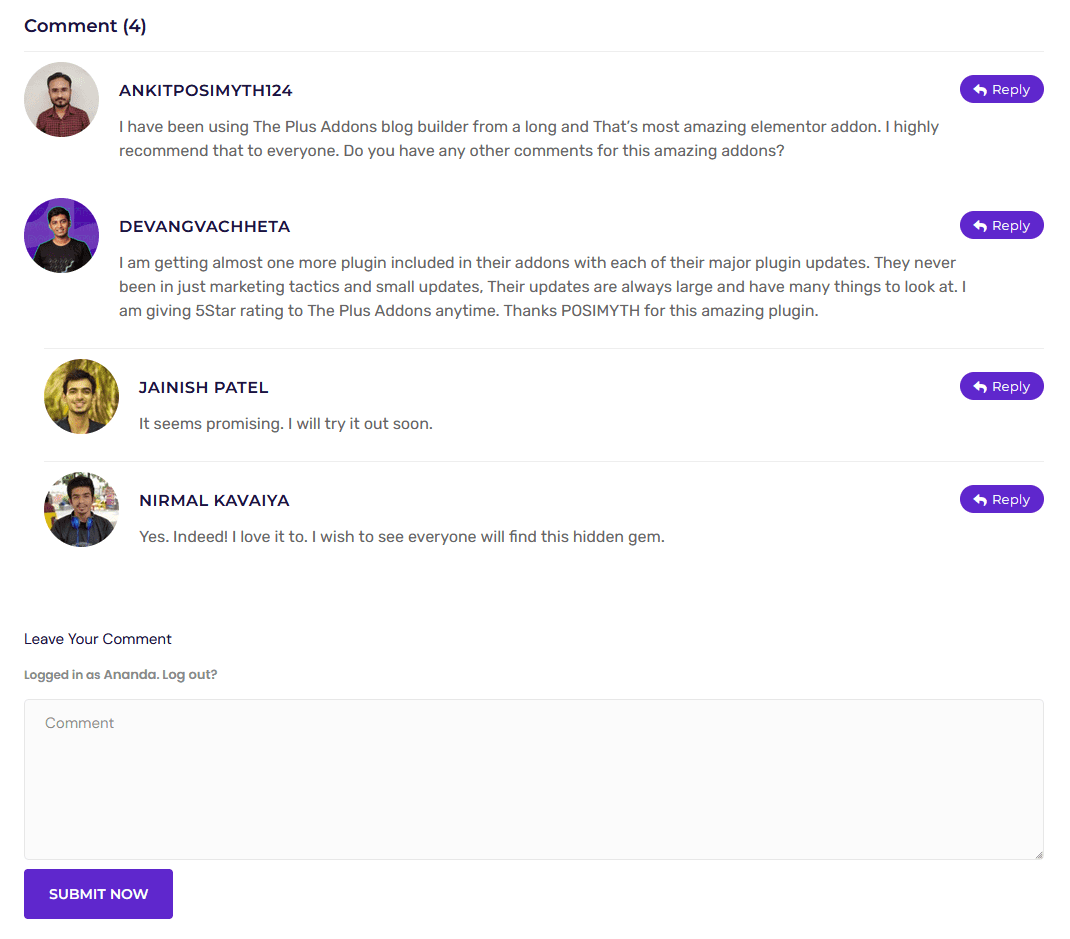Viewport: 1070px width, 939px height.
Task: Select the username ANKITPOSIMYTH124
Action: point(206,90)
